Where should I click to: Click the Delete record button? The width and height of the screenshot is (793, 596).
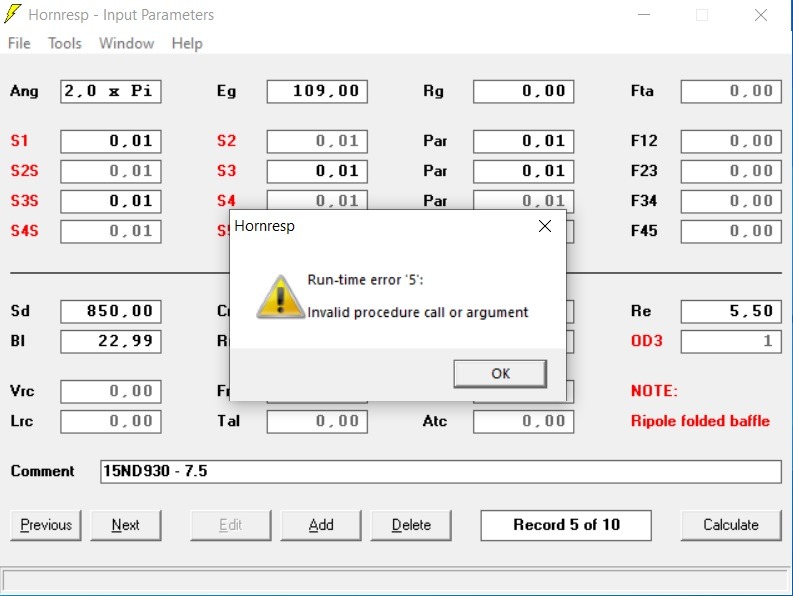[411, 525]
